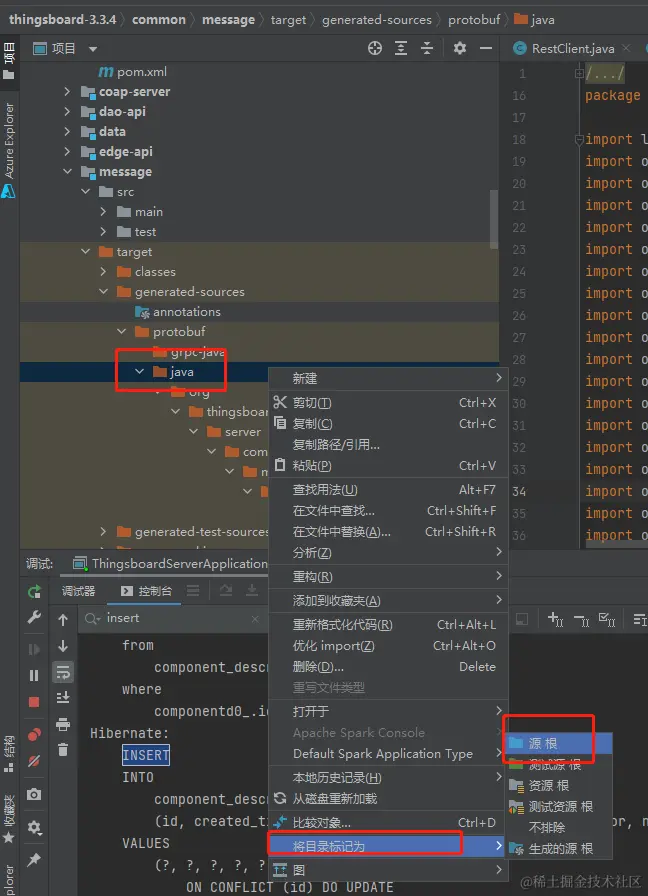
Task: Expand the main folder under src
Action: point(103,211)
